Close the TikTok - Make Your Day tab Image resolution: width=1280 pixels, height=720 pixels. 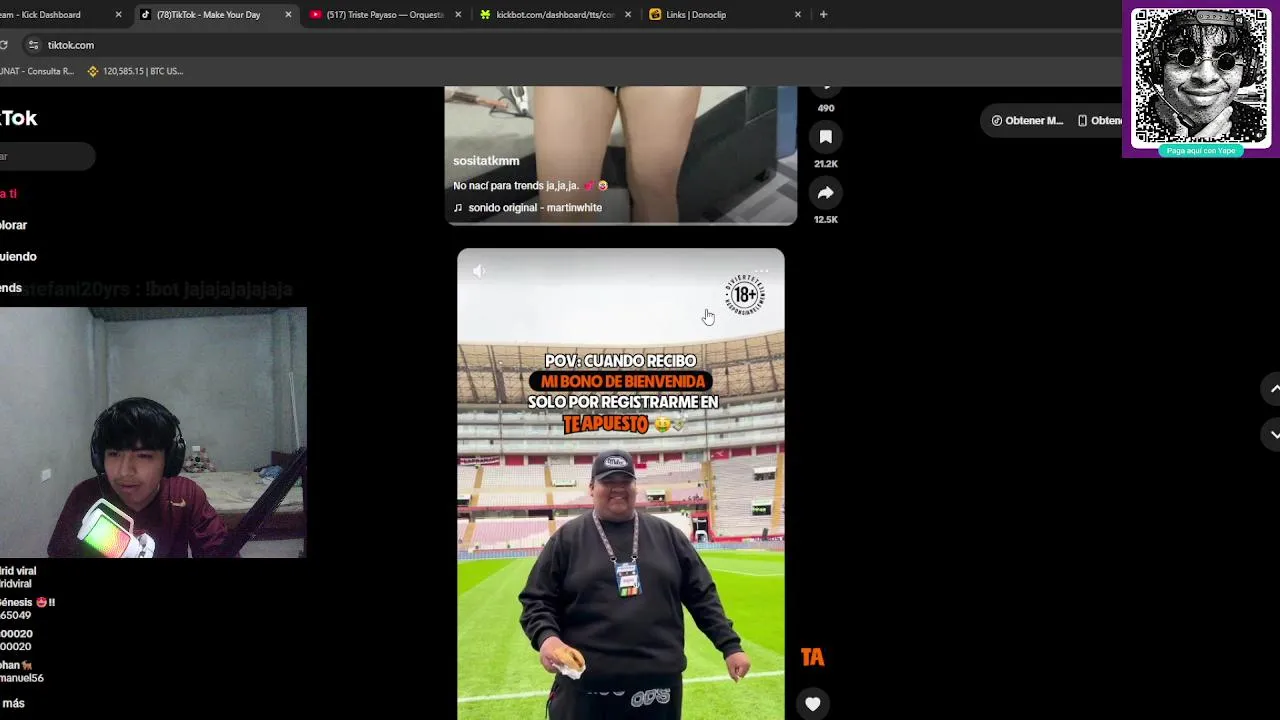tap(288, 15)
